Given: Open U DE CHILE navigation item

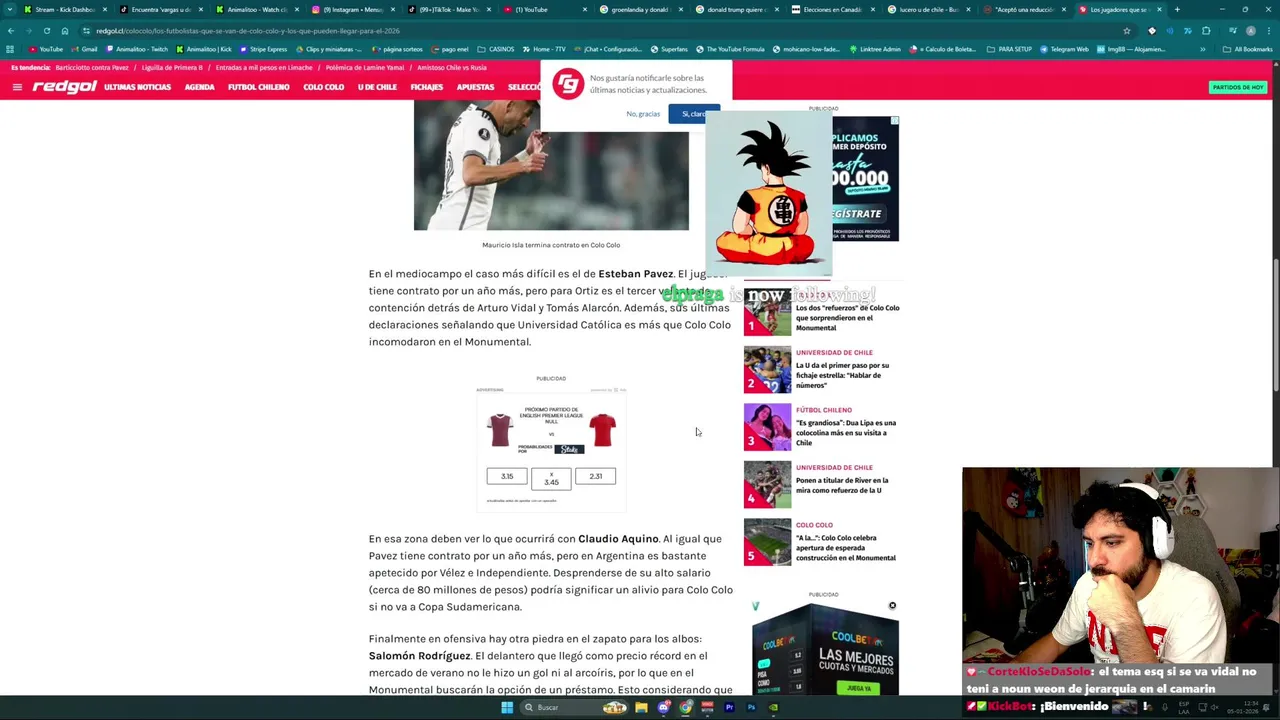Looking at the screenshot, I should [377, 87].
